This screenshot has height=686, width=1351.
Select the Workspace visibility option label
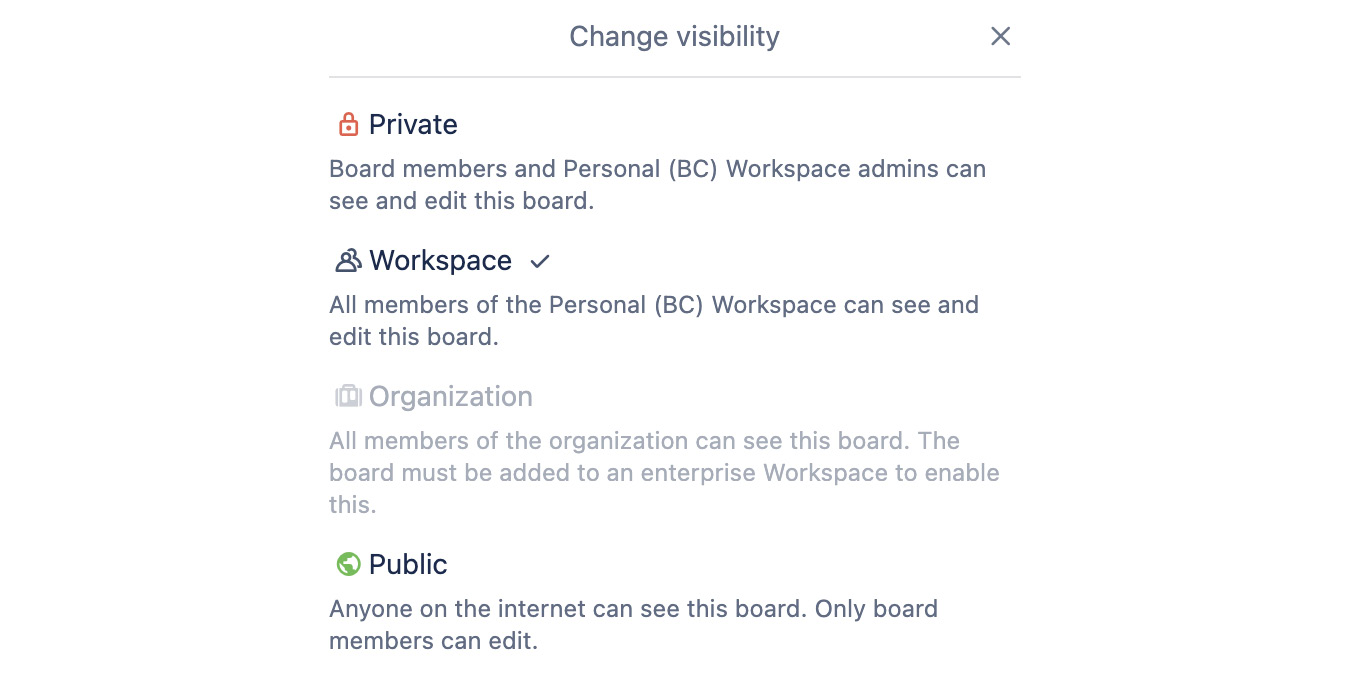[440, 261]
